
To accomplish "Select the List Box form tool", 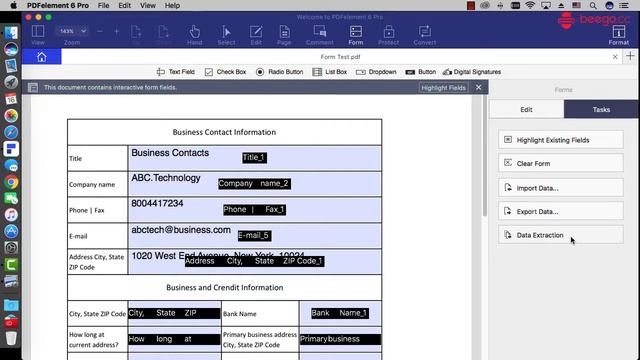I will click(329, 72).
